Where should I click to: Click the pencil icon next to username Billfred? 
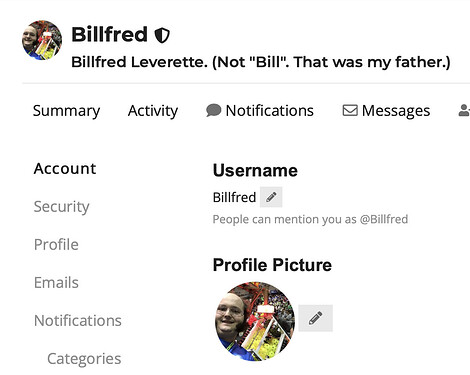pyautogui.click(x=271, y=197)
